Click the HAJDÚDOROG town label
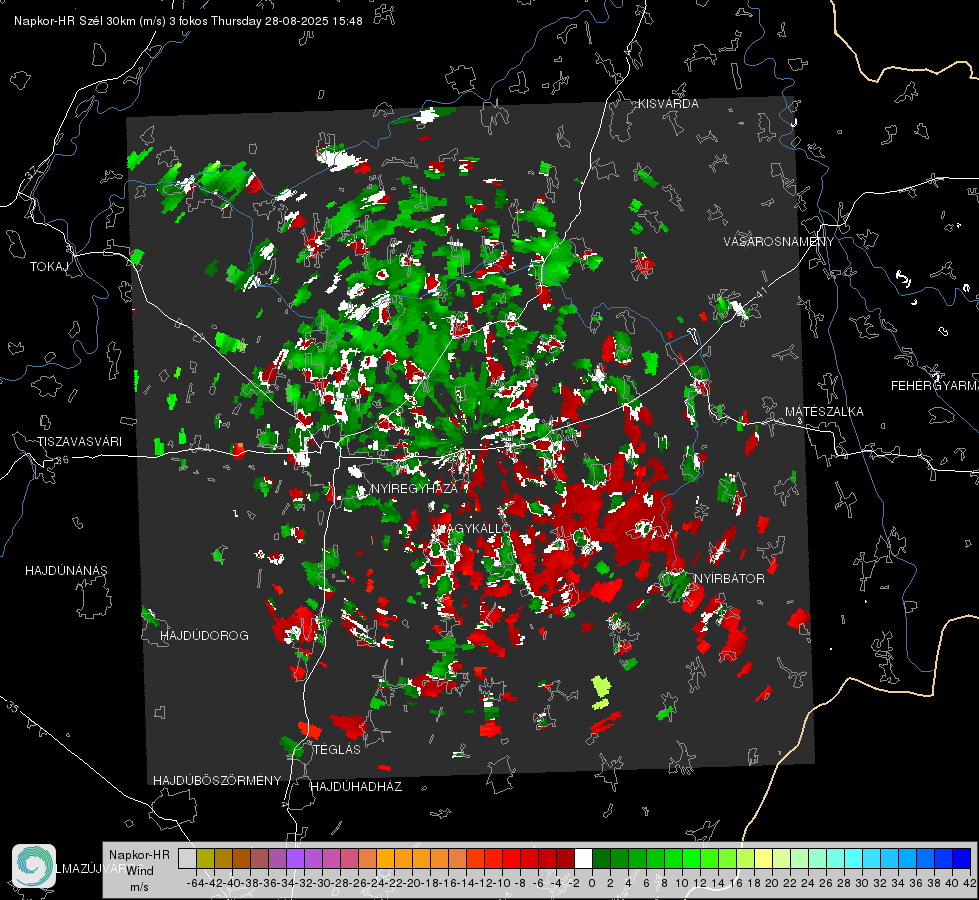Image resolution: width=979 pixels, height=900 pixels. (x=204, y=636)
